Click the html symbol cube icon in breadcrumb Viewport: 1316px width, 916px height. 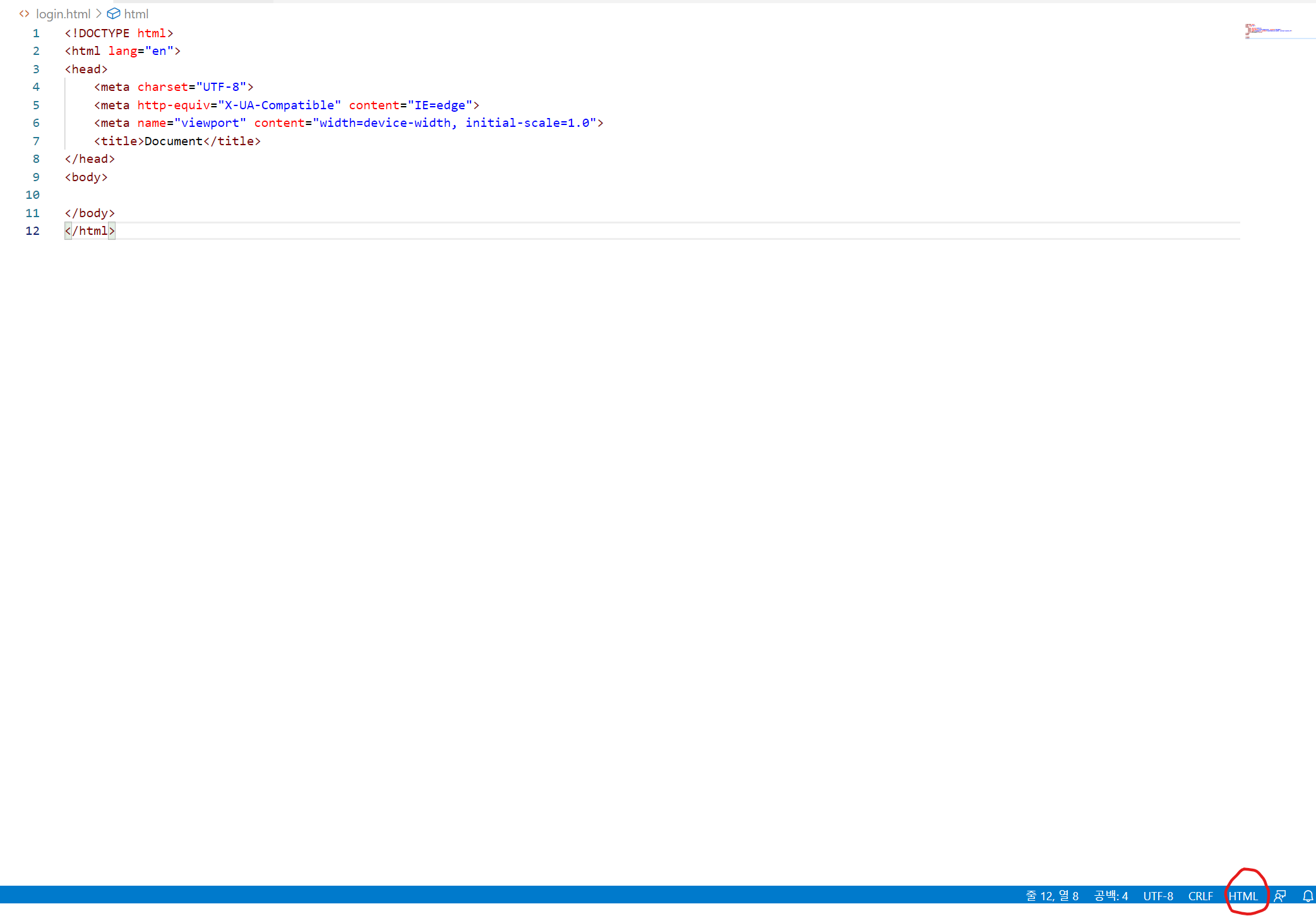coord(114,14)
